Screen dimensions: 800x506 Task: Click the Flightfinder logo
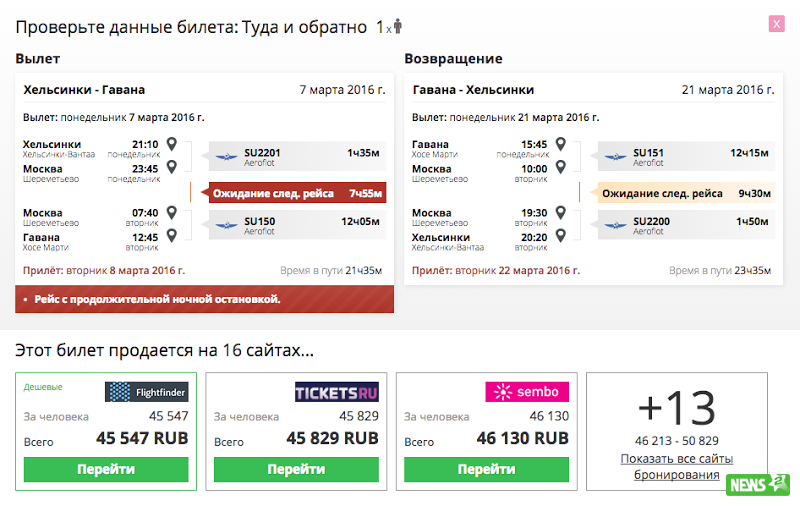tap(147, 392)
